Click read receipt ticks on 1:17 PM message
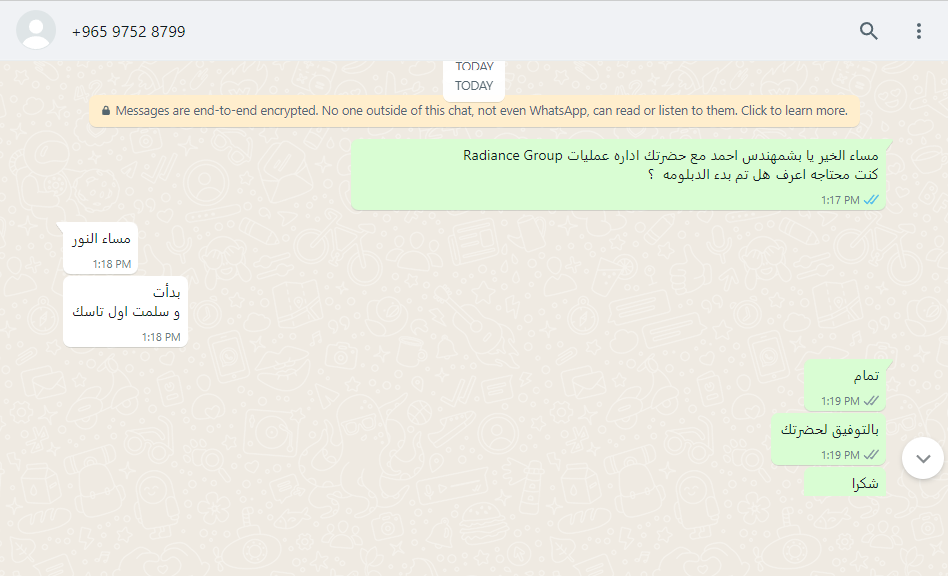Viewport: 948px width, 576px height. [871, 200]
